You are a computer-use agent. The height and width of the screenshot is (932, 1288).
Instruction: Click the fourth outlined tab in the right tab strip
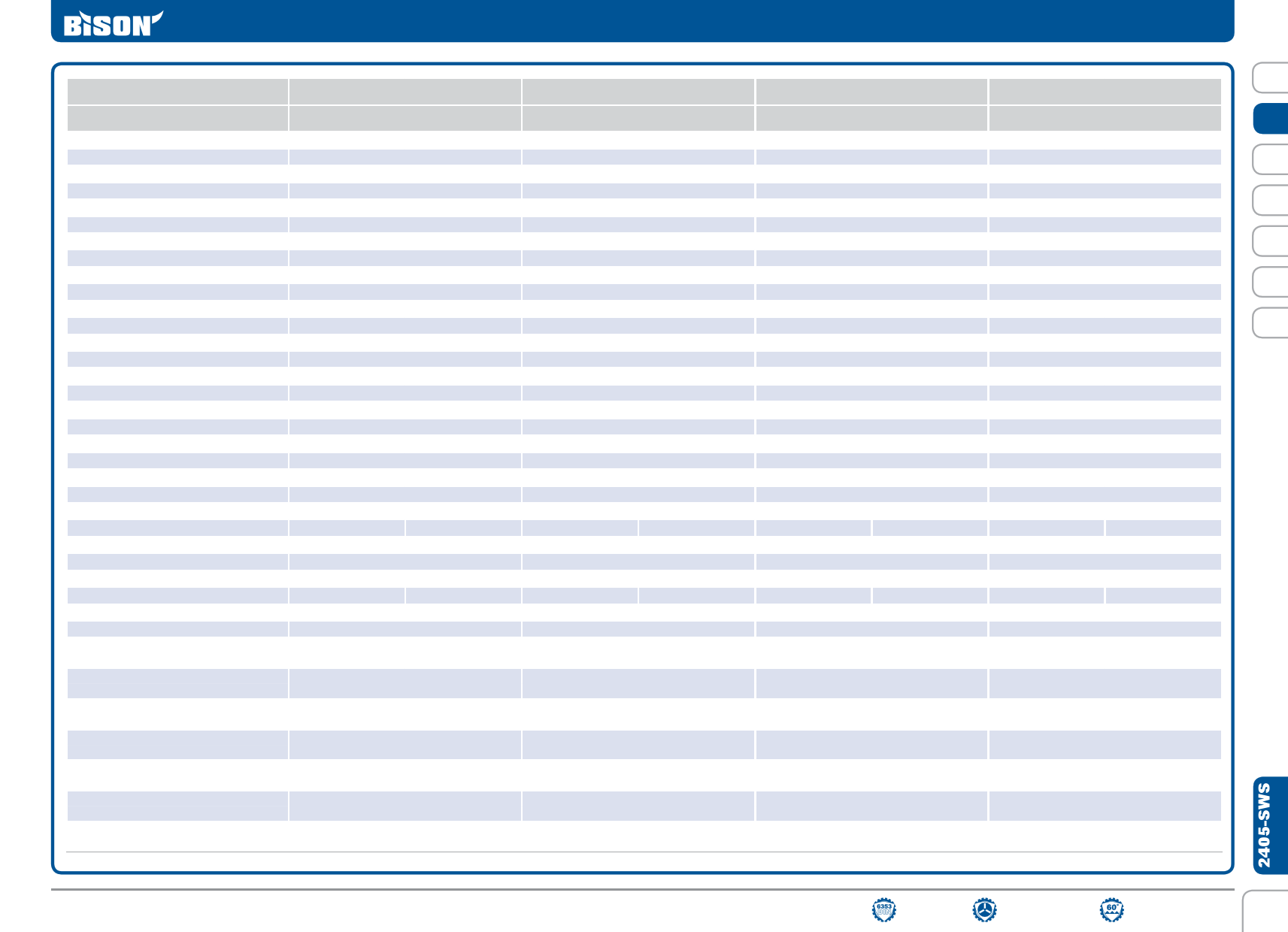pos(1271,241)
